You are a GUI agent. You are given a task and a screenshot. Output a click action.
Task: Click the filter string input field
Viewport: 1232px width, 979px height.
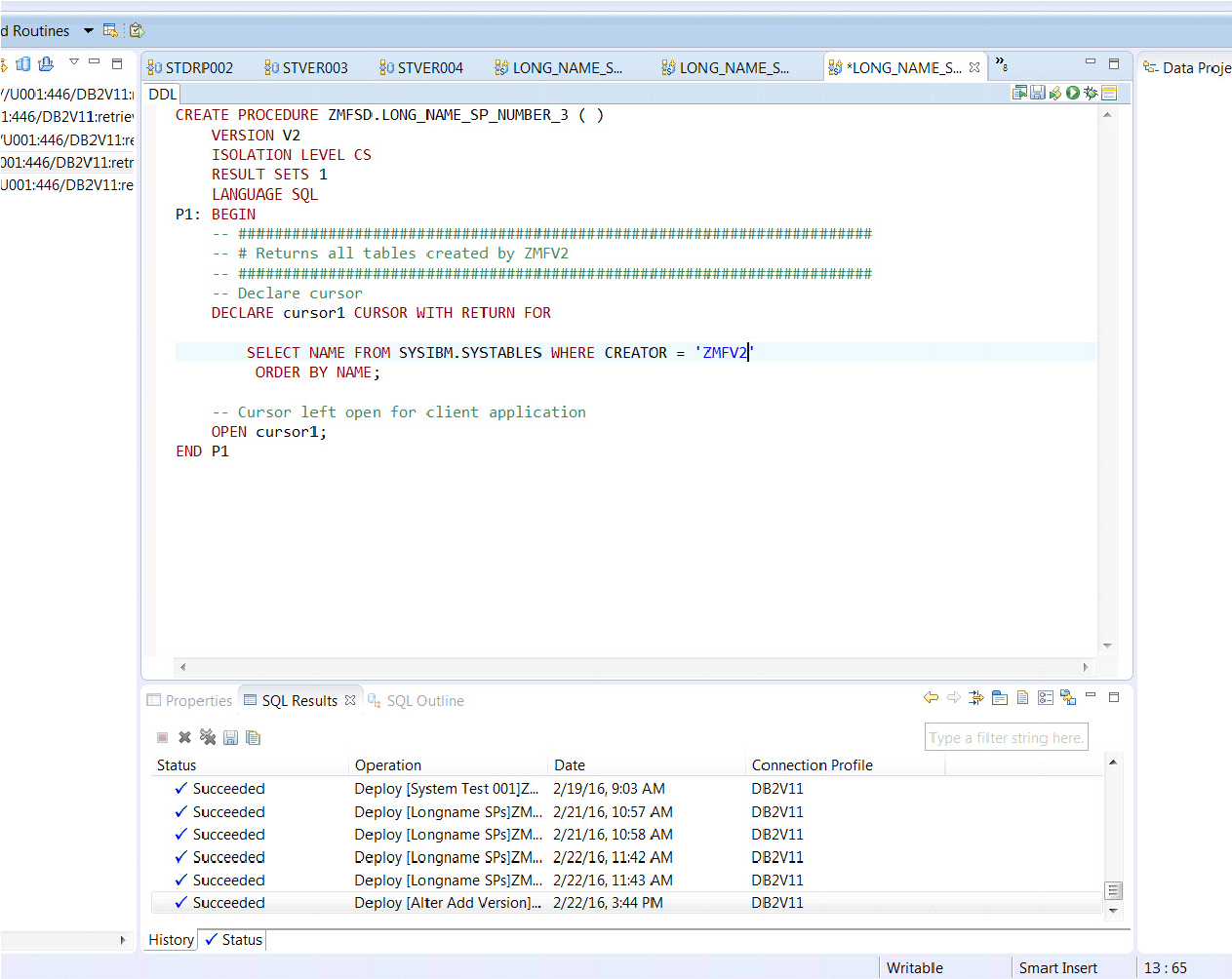click(x=1005, y=738)
